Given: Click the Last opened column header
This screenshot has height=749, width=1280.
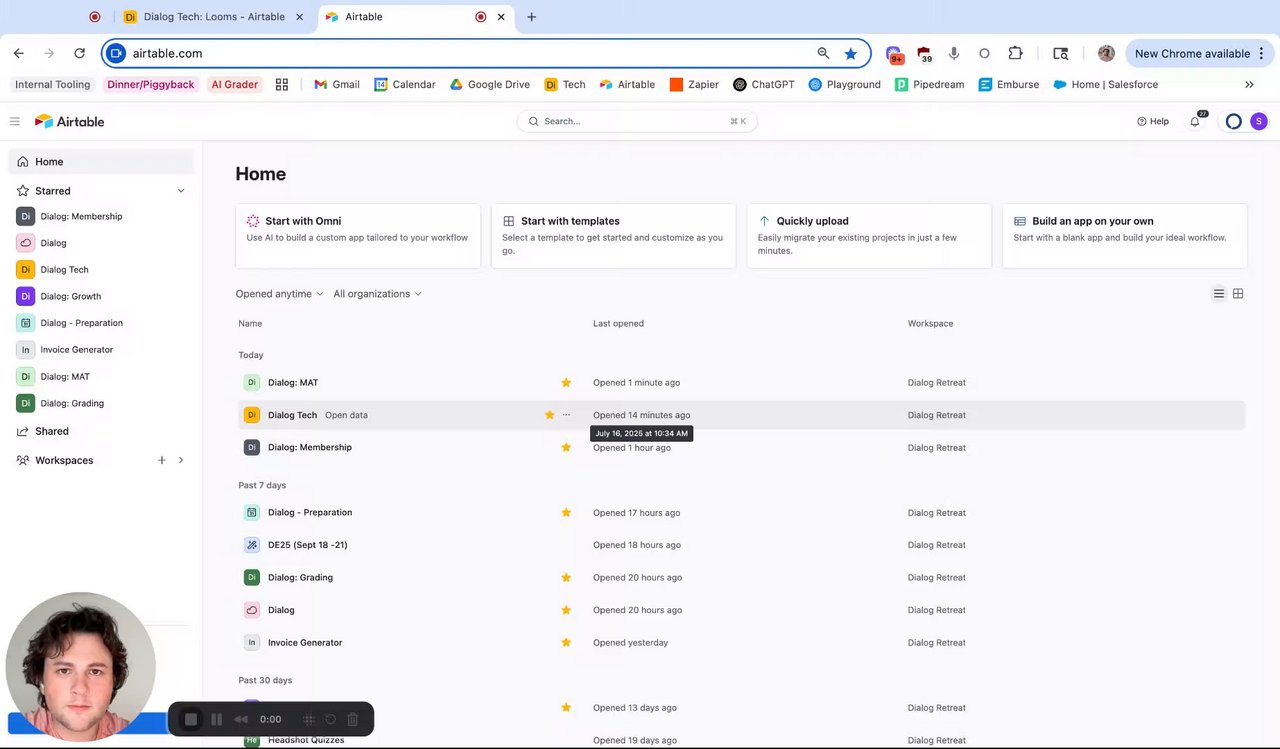Looking at the screenshot, I should tap(618, 323).
